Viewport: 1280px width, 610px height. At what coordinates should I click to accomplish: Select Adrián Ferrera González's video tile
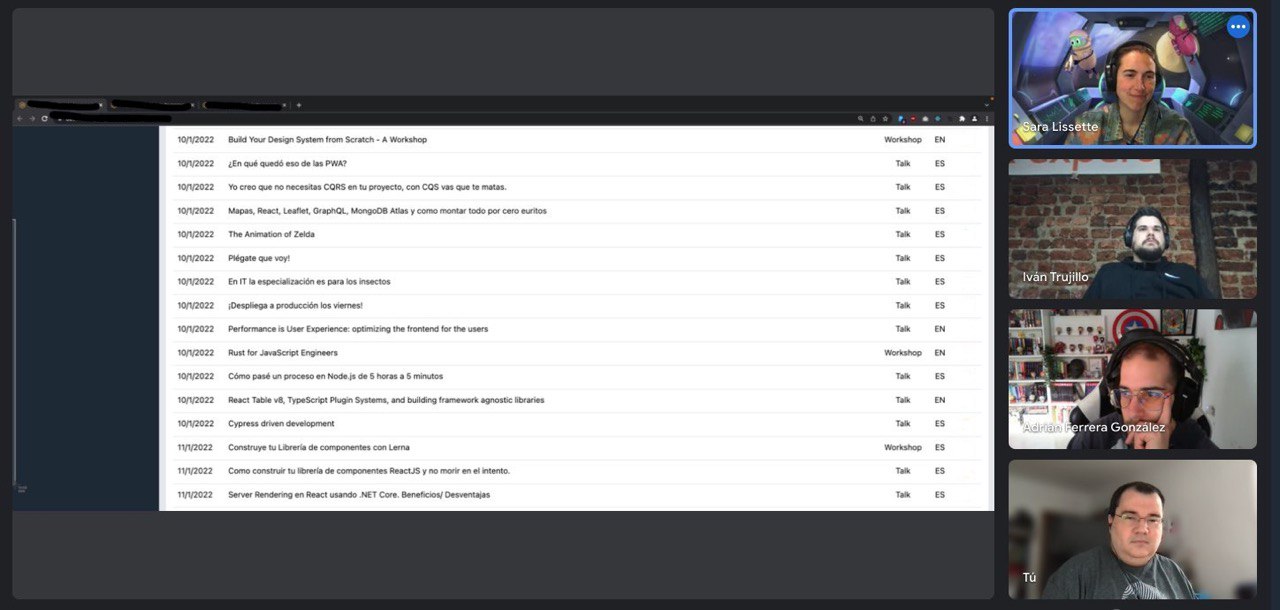point(1132,379)
